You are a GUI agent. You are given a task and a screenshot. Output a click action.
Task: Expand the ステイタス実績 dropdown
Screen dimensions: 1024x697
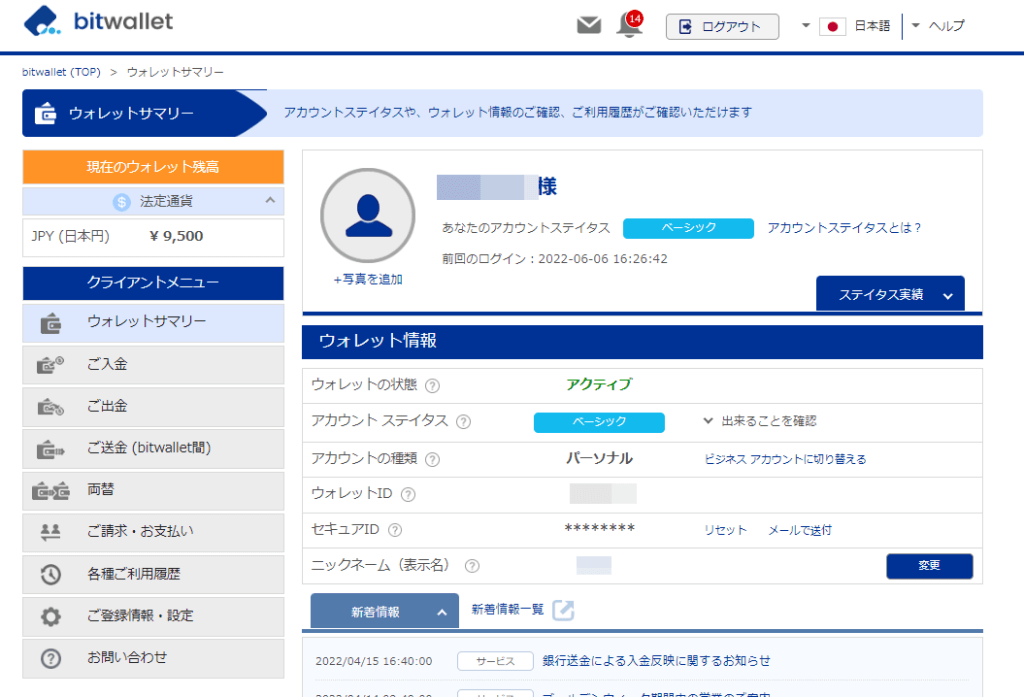890,295
